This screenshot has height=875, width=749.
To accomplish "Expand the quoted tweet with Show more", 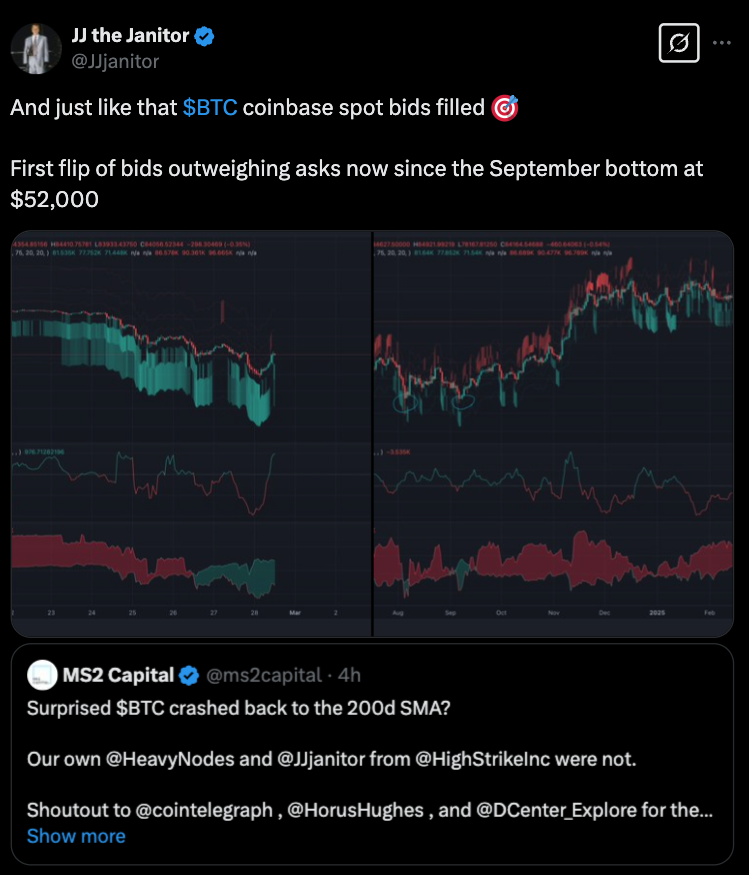I will 76,836.
